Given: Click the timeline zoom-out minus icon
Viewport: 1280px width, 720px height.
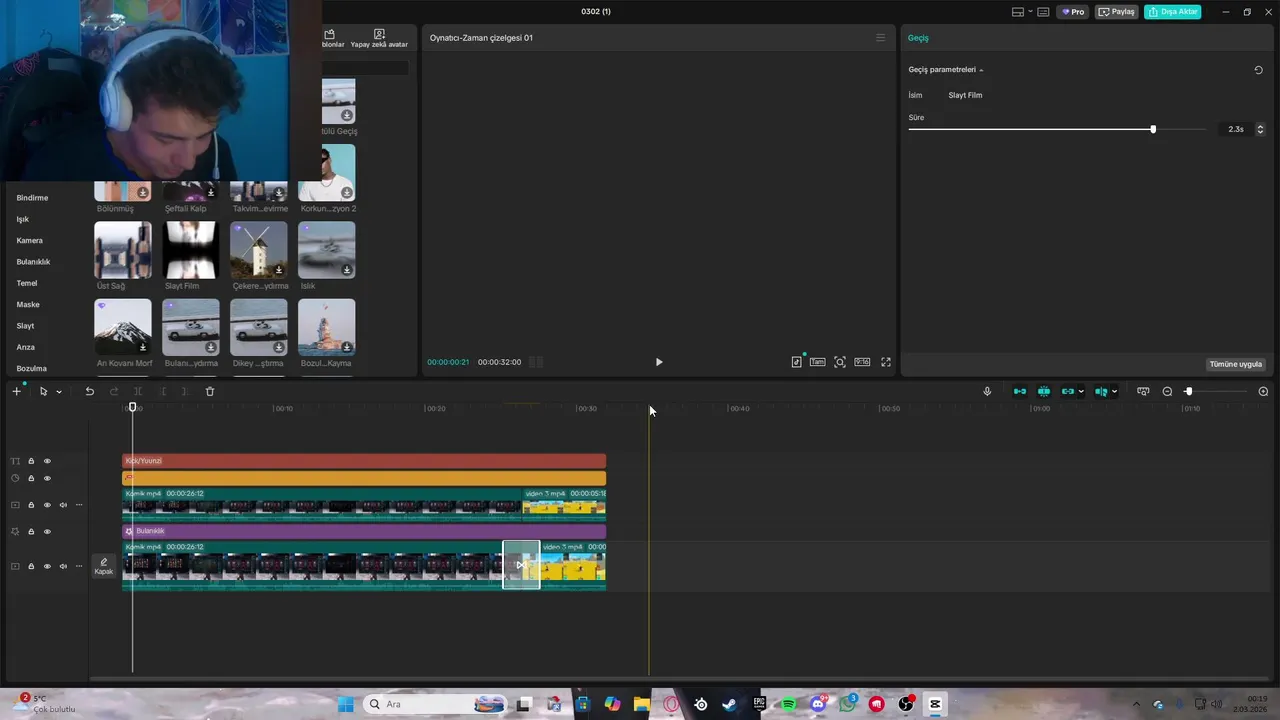Looking at the screenshot, I should click(1167, 391).
